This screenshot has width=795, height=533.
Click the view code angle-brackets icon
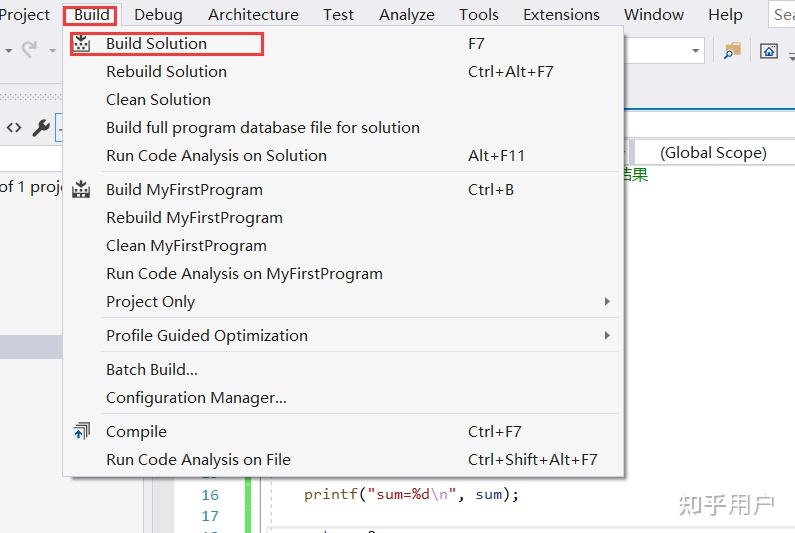coord(14,128)
